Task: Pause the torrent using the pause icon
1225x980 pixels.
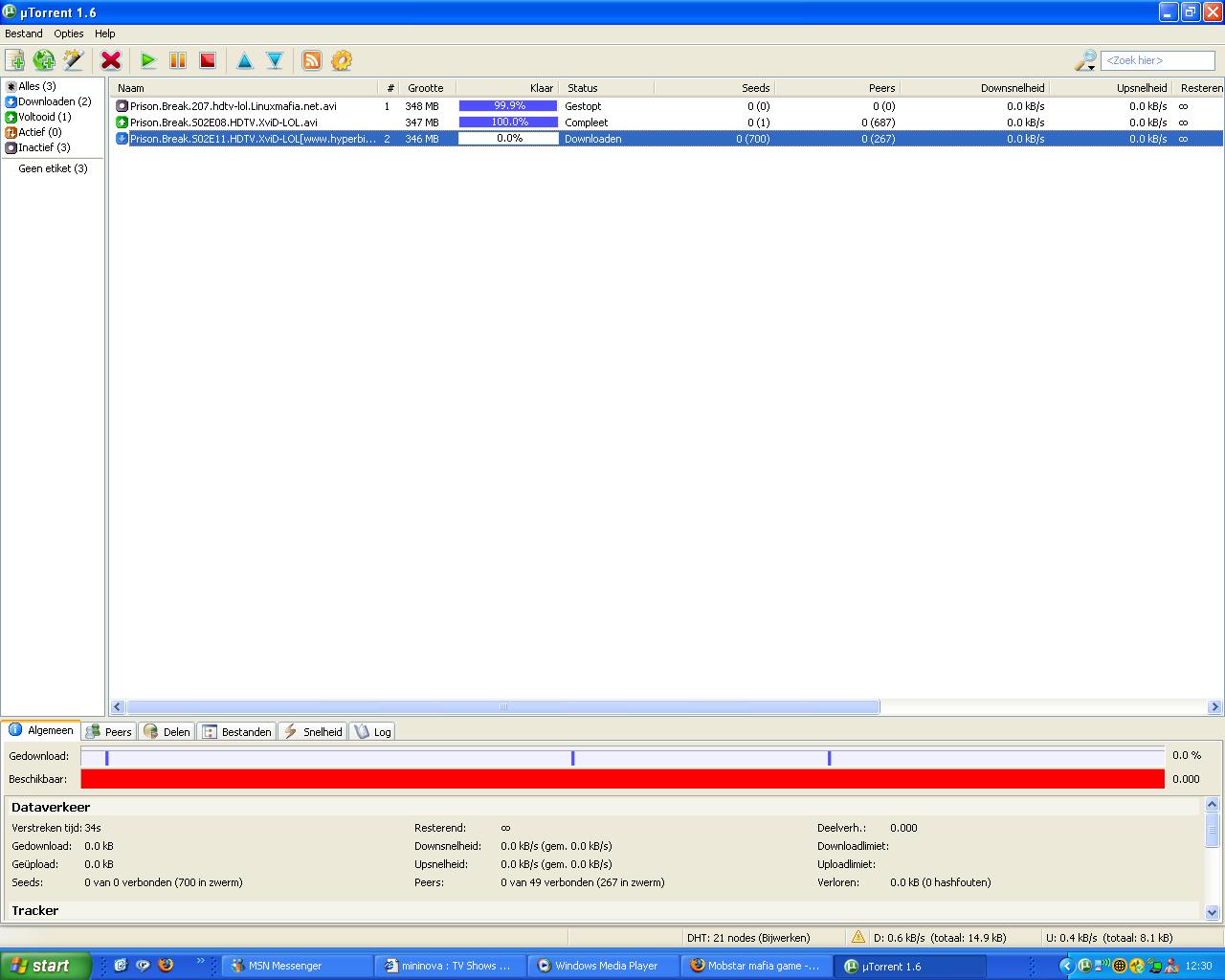Action: click(x=177, y=60)
